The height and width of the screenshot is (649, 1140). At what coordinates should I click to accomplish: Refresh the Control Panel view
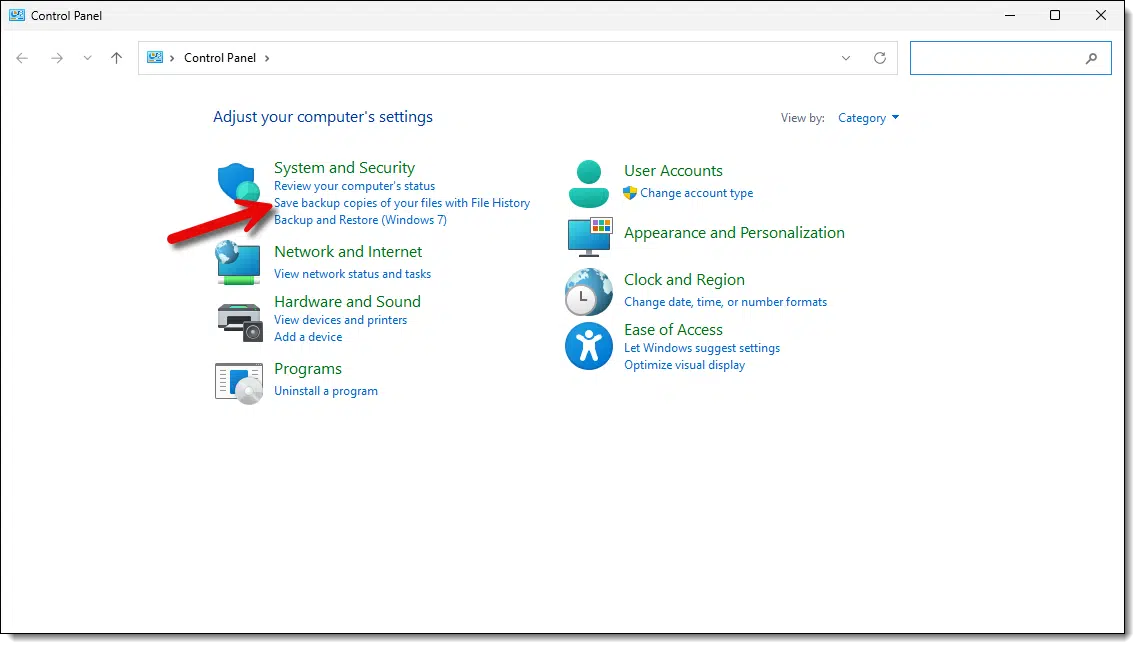(x=880, y=58)
